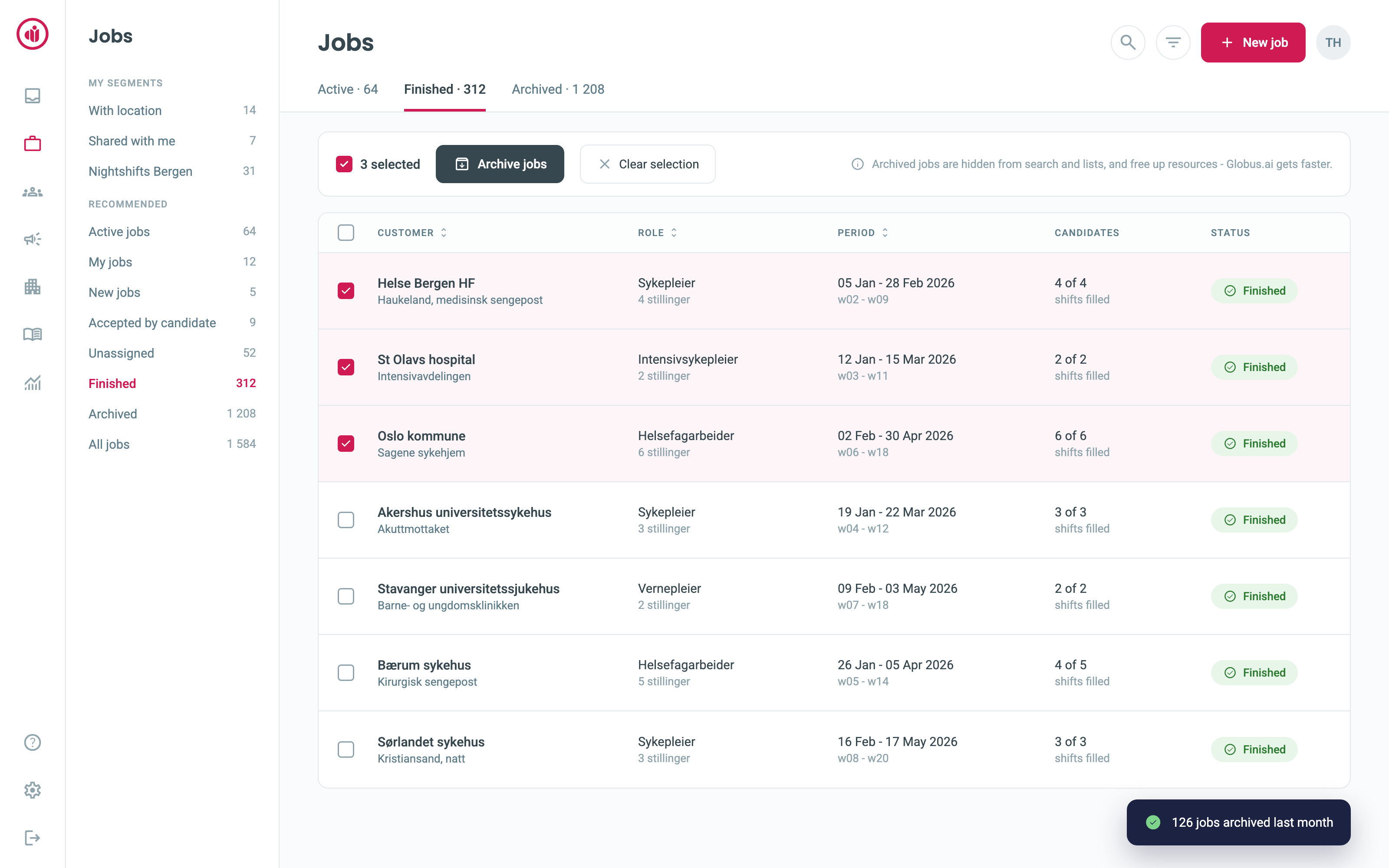Open the filter icon button
This screenshot has height=868, width=1389.
click(x=1172, y=43)
